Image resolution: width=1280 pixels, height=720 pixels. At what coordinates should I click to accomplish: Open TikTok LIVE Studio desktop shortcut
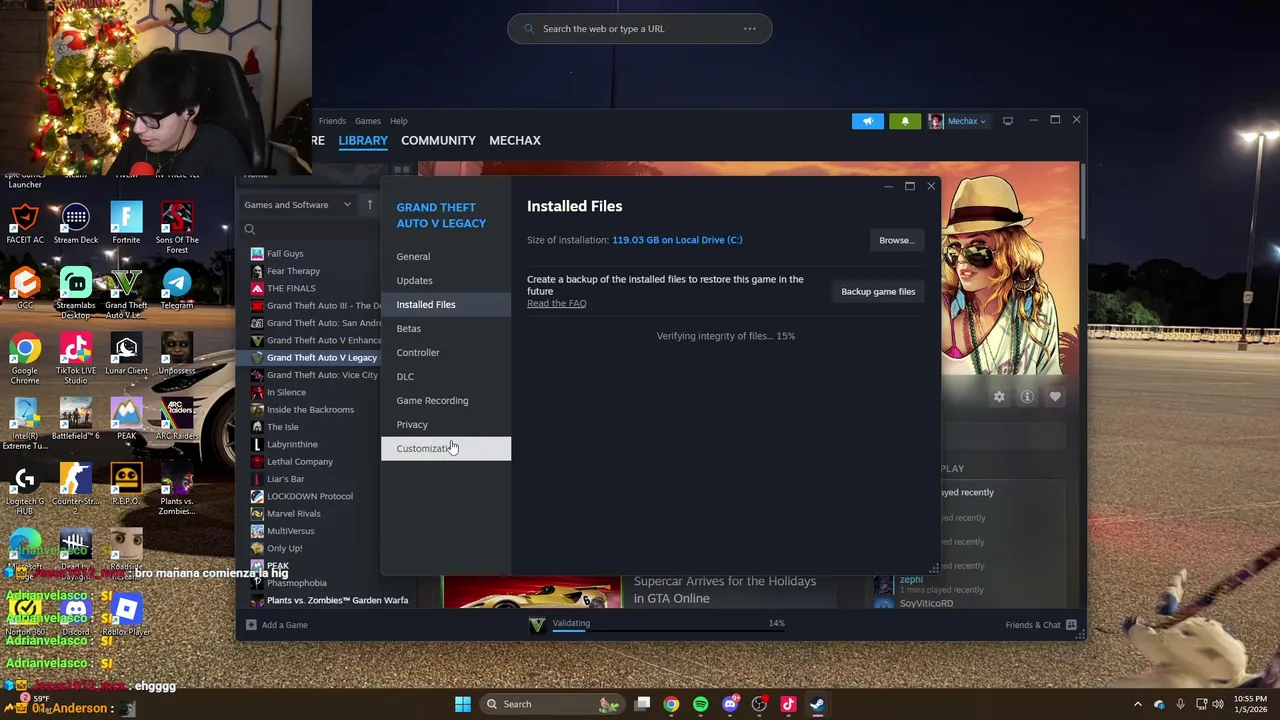point(76,359)
